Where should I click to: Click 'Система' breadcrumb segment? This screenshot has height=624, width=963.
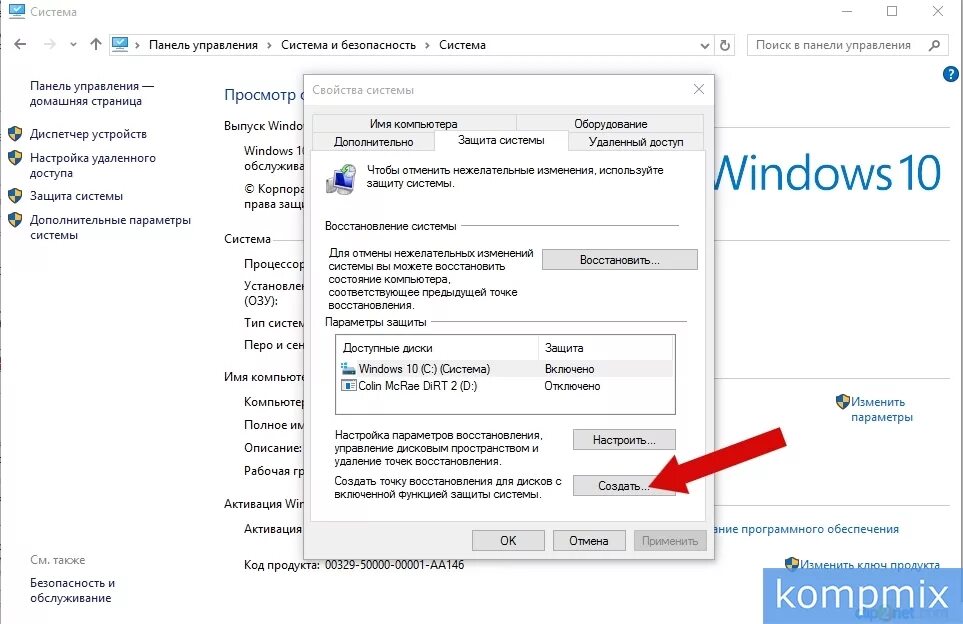(462, 45)
